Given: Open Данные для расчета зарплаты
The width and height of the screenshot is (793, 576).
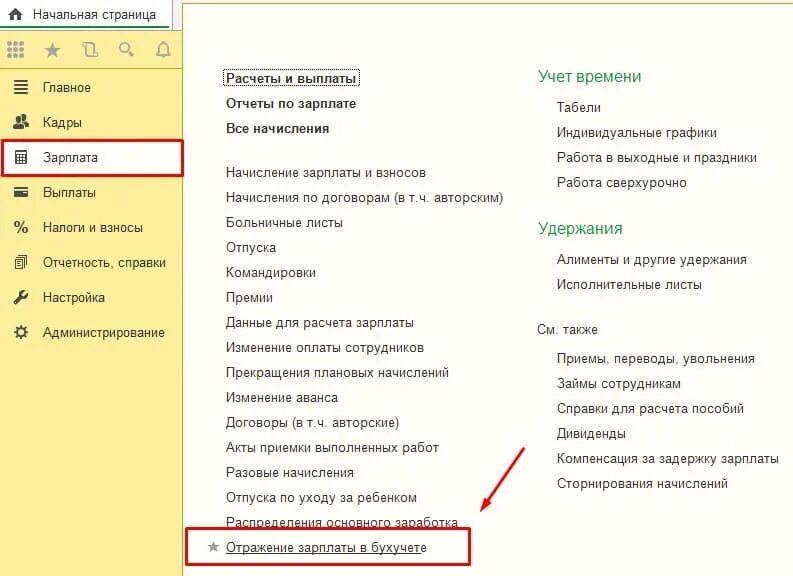Looking at the screenshot, I should [320, 322].
